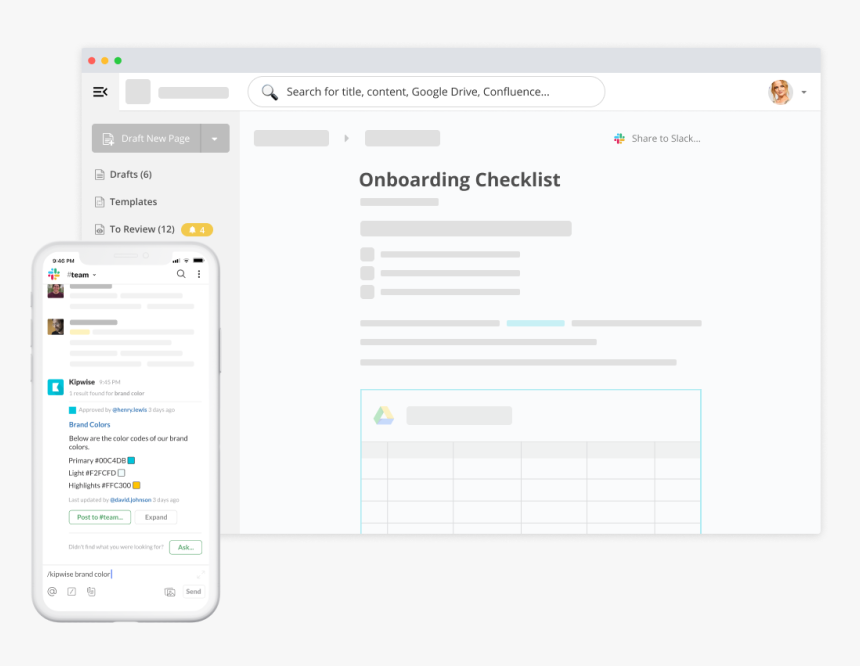Click the Kipwise bot avatar icon
Screen dimensions: 860x666
[56, 387]
